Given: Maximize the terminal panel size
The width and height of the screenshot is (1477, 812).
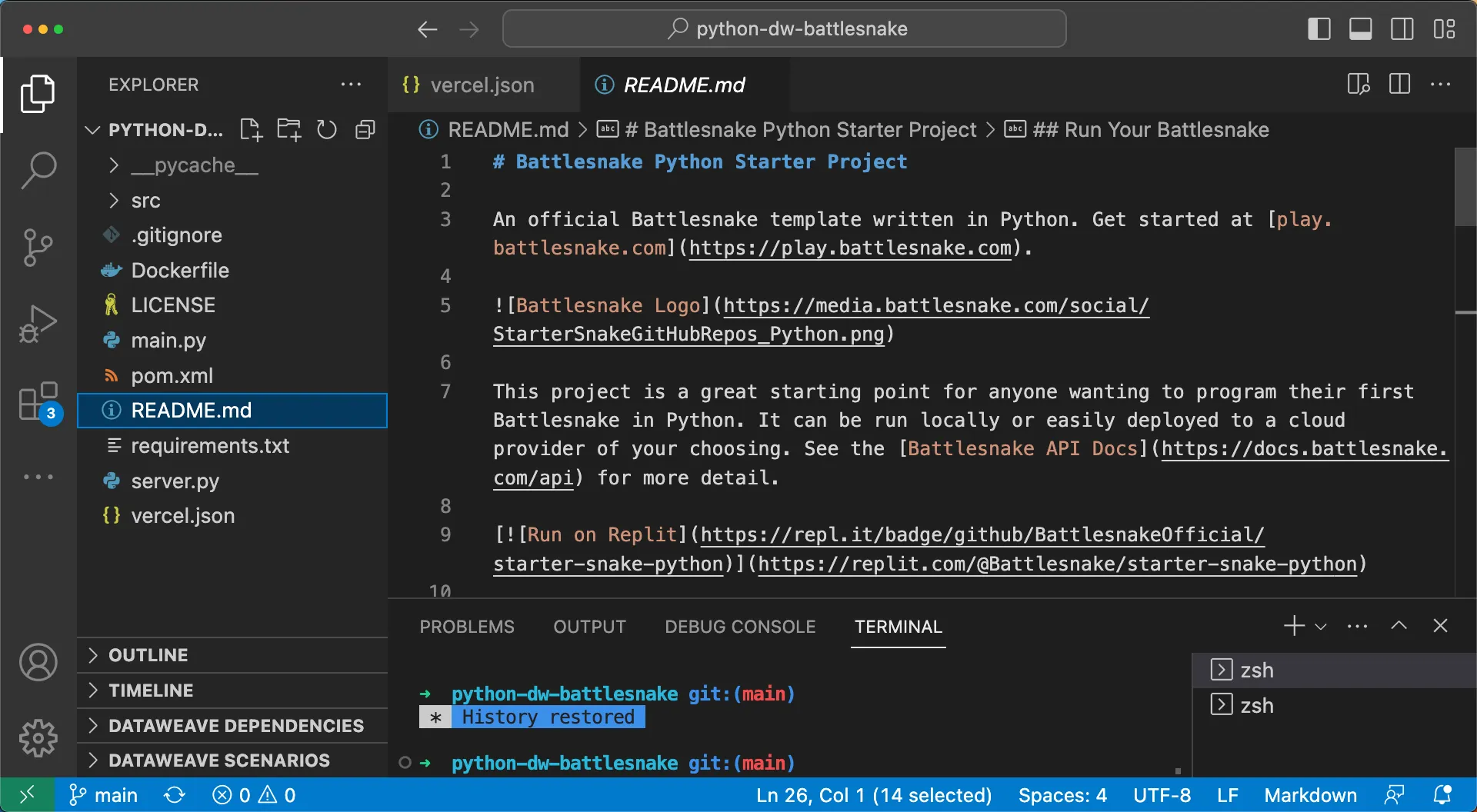Looking at the screenshot, I should pos(1399,626).
